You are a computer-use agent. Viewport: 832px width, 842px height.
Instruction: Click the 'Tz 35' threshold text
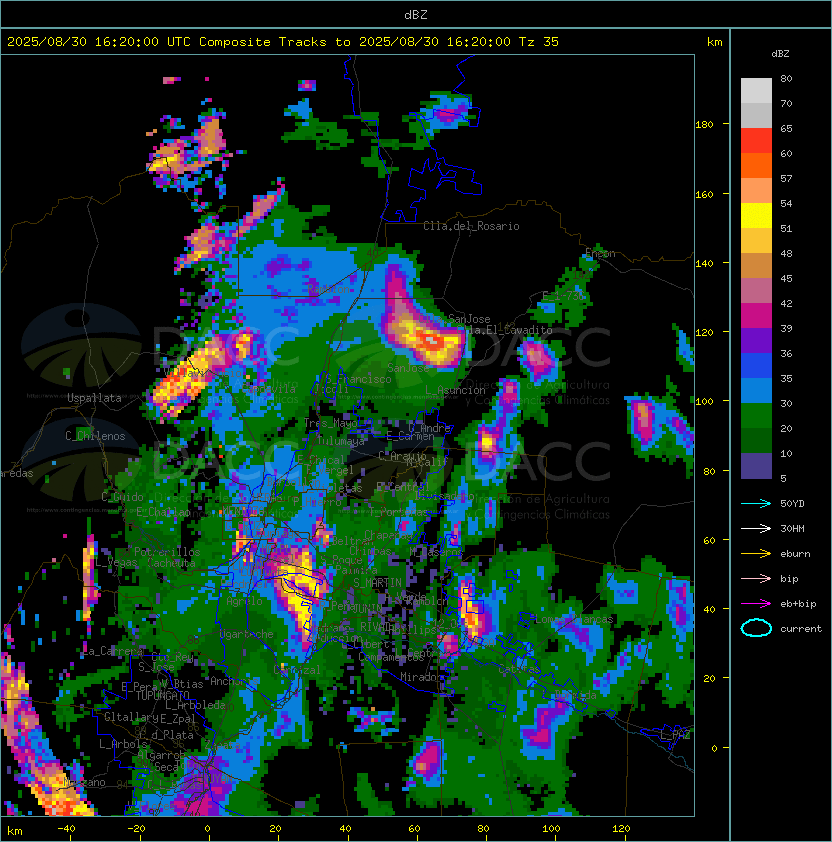click(x=539, y=42)
